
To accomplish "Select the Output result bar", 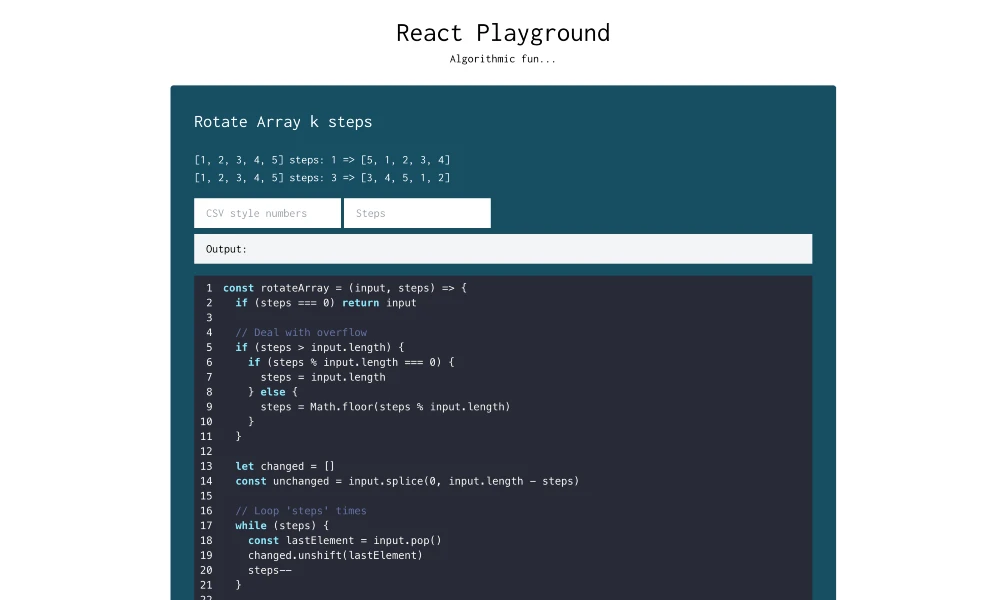I will coord(503,249).
